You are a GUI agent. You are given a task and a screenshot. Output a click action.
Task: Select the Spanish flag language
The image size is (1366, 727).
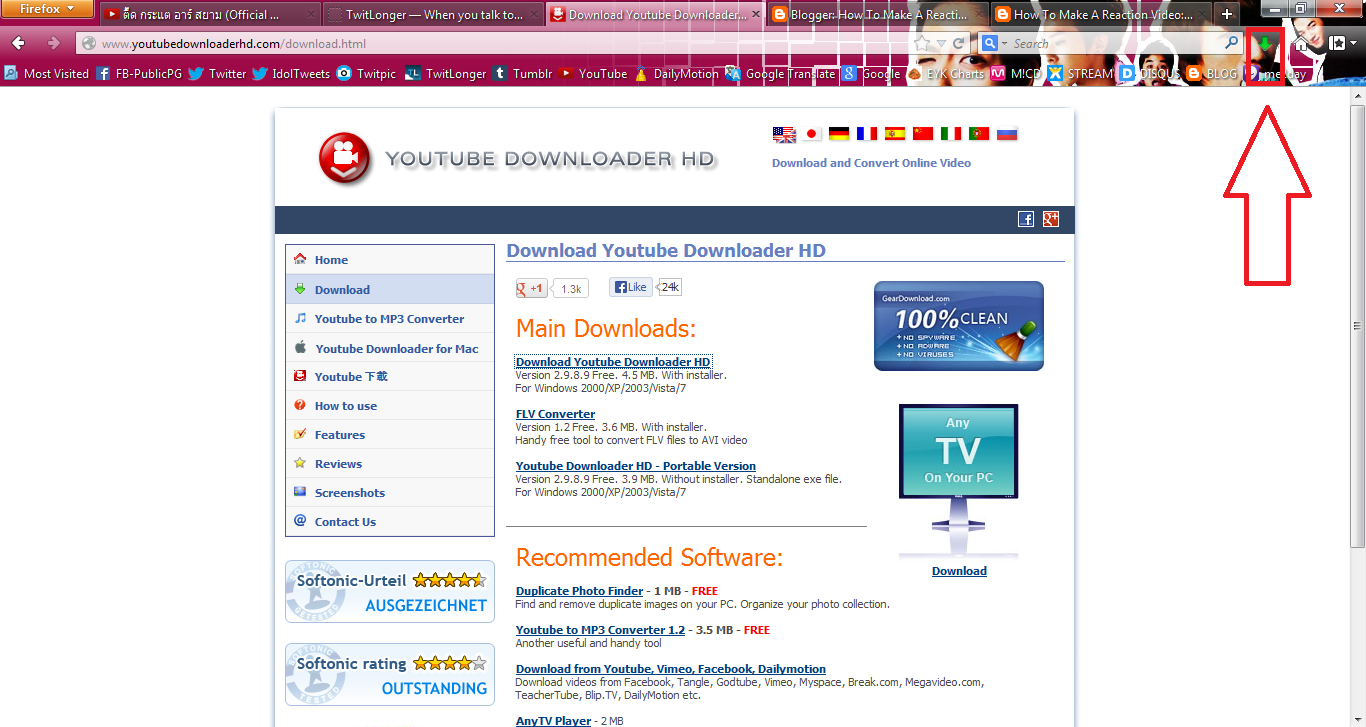pyautogui.click(x=895, y=133)
